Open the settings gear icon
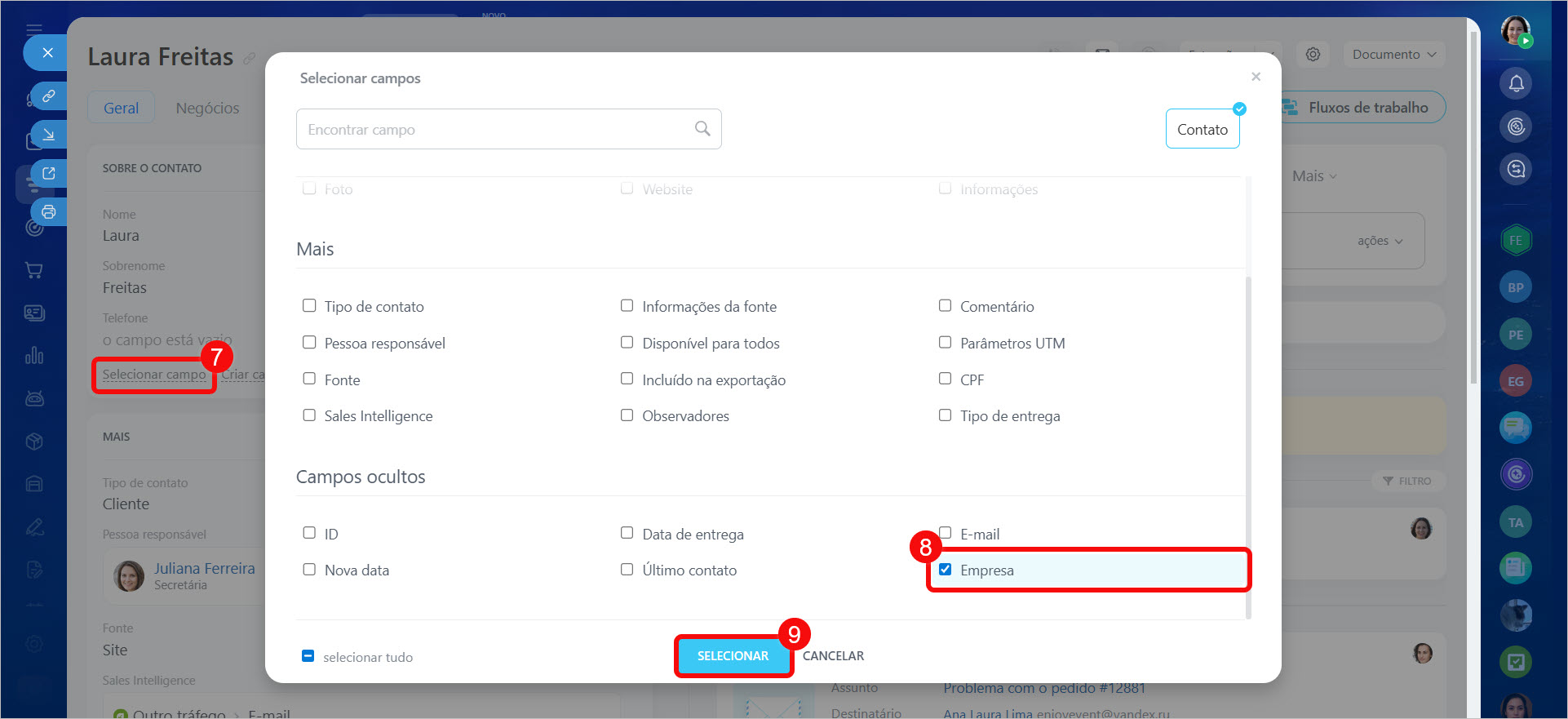 click(1313, 55)
